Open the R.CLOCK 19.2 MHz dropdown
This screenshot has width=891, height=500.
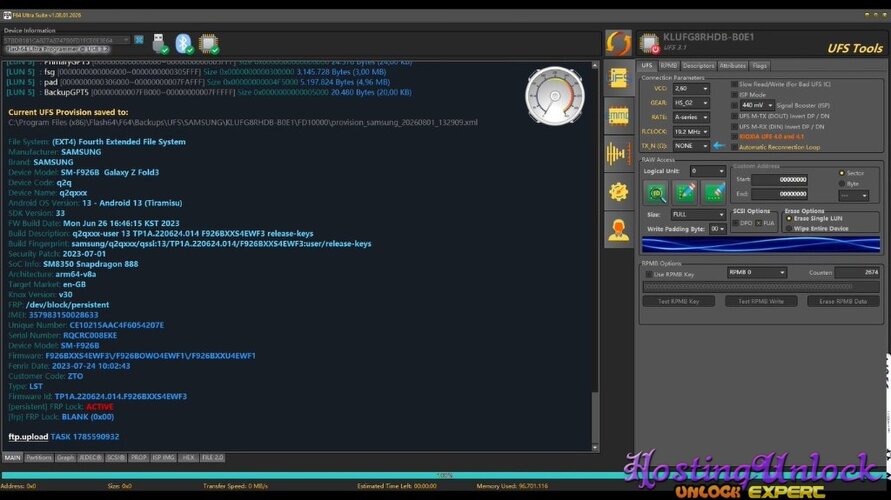[690, 132]
